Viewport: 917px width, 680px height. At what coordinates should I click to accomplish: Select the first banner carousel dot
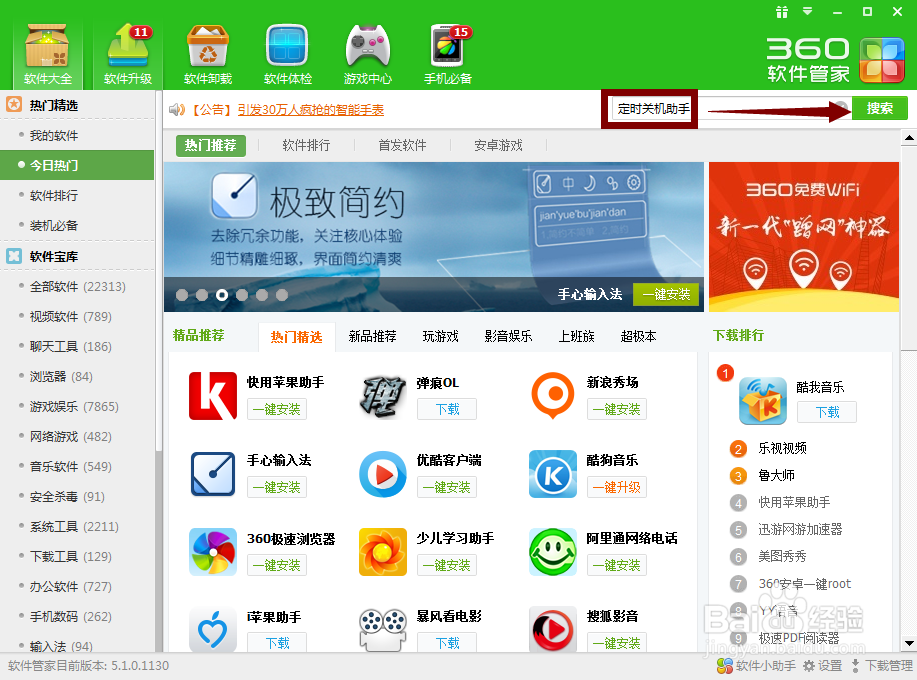pyautogui.click(x=182, y=295)
